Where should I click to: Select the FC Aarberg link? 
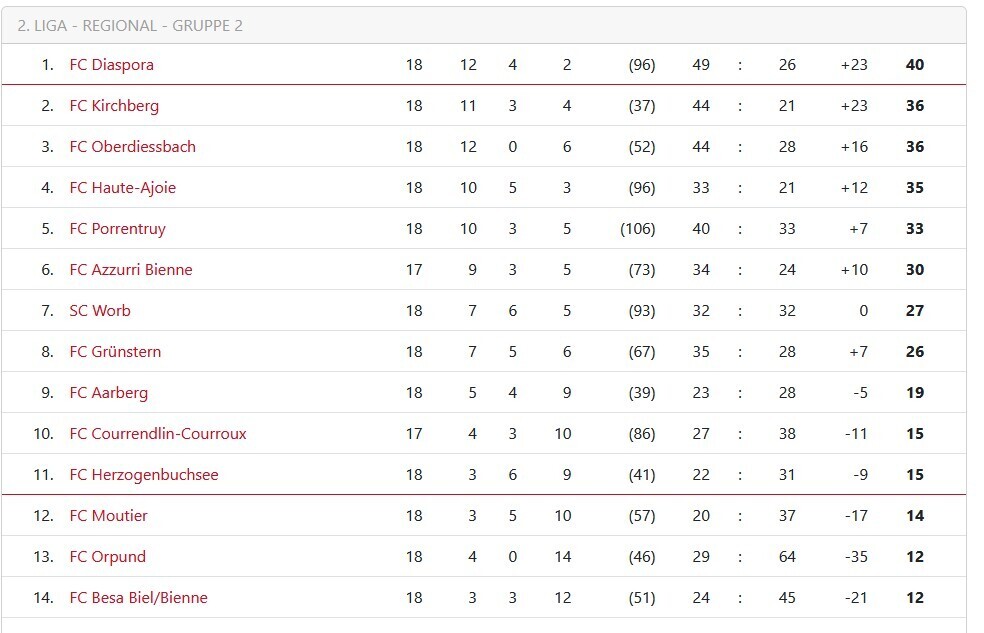pos(108,393)
